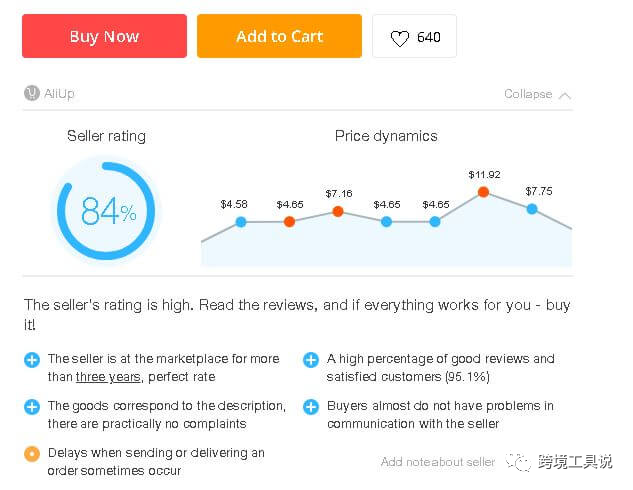Select the first $4.65 orange price point
This screenshot has height=490, width=633.
[290, 221]
